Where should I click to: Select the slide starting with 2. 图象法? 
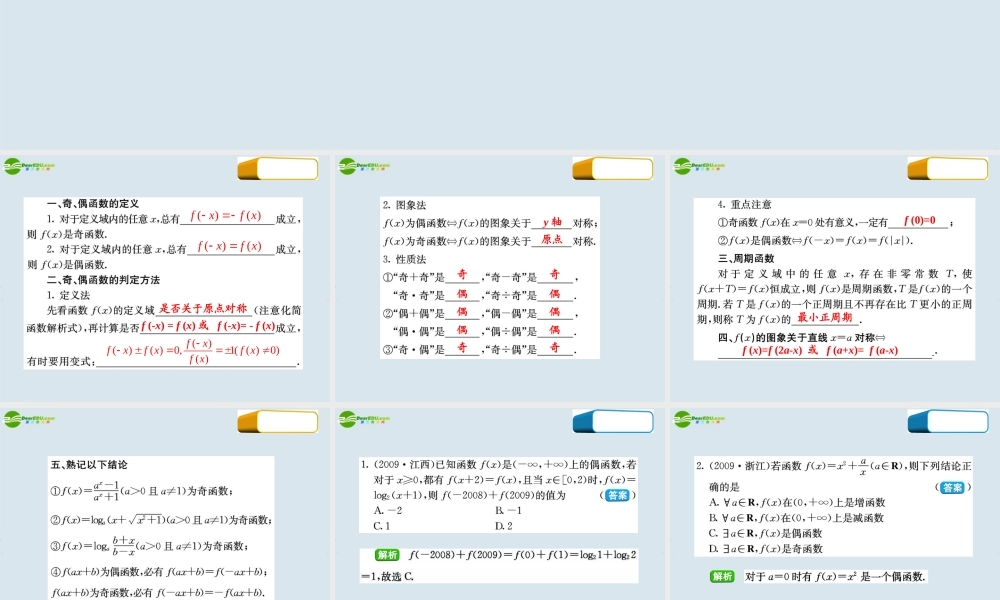pyautogui.click(x=500, y=278)
